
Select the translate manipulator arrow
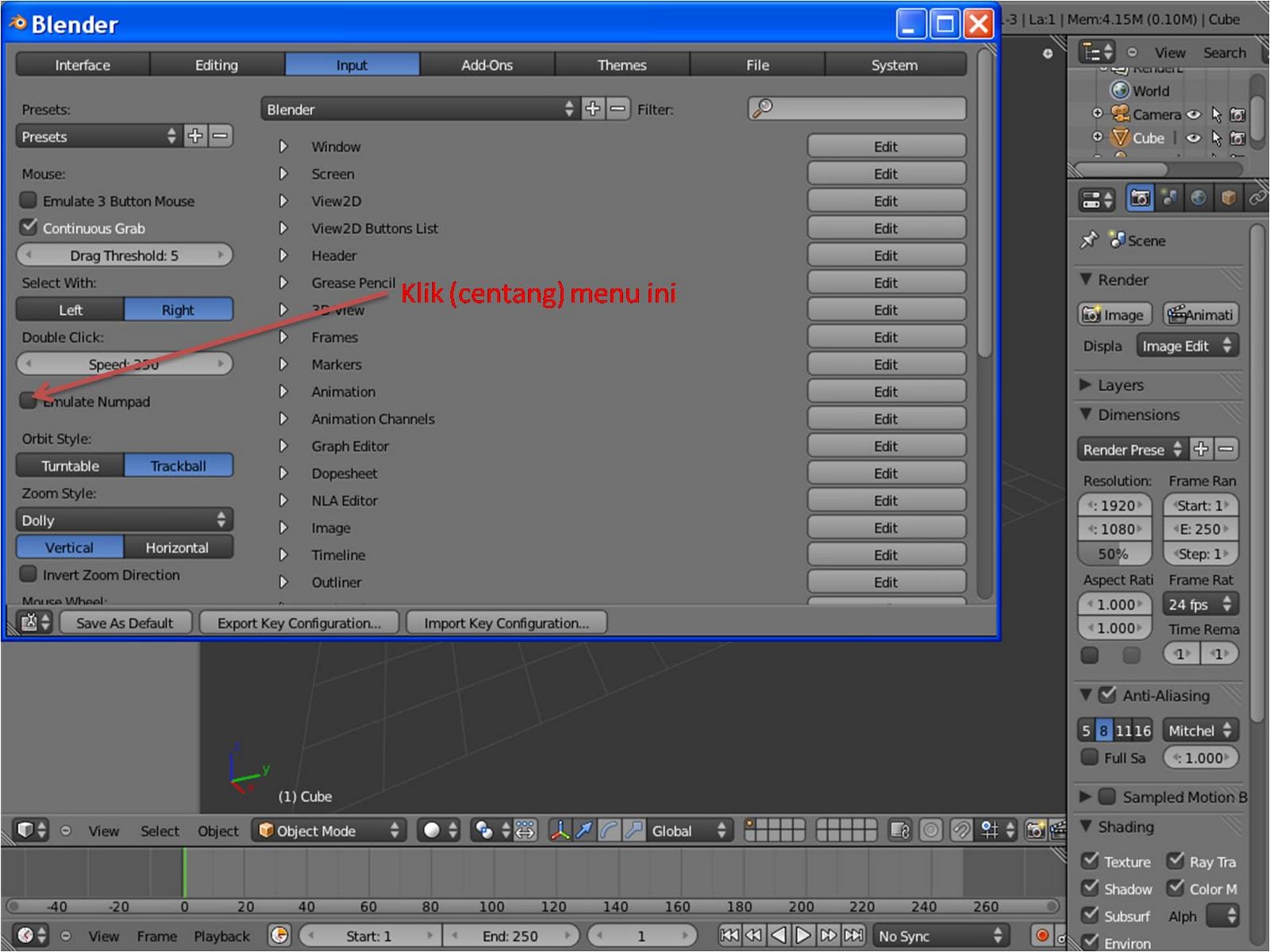584,831
